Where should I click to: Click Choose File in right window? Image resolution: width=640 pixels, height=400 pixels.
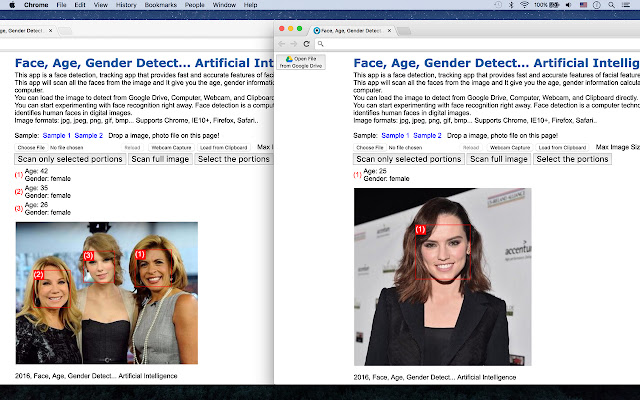pos(370,147)
